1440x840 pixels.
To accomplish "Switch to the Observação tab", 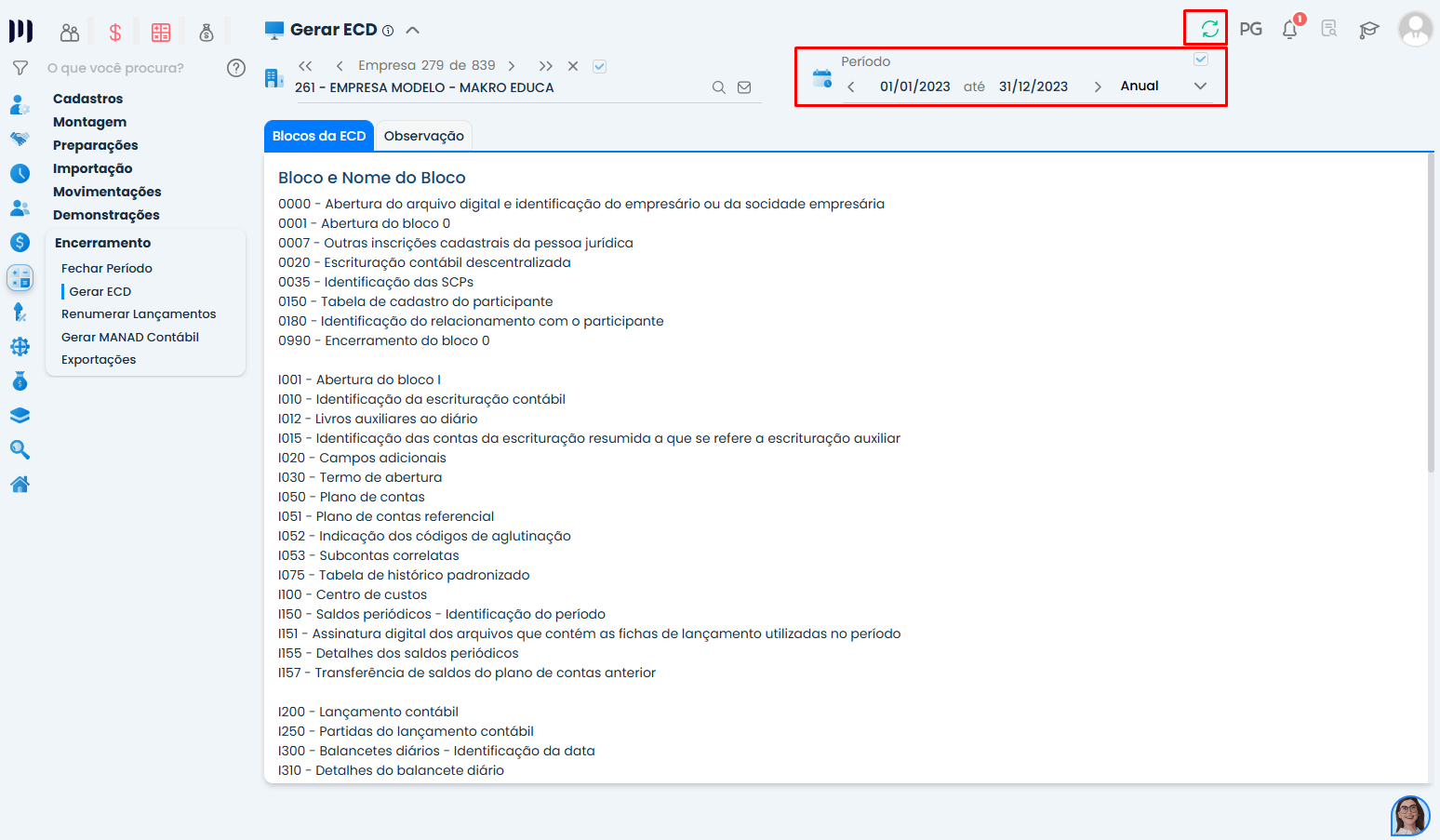I will click(423, 136).
